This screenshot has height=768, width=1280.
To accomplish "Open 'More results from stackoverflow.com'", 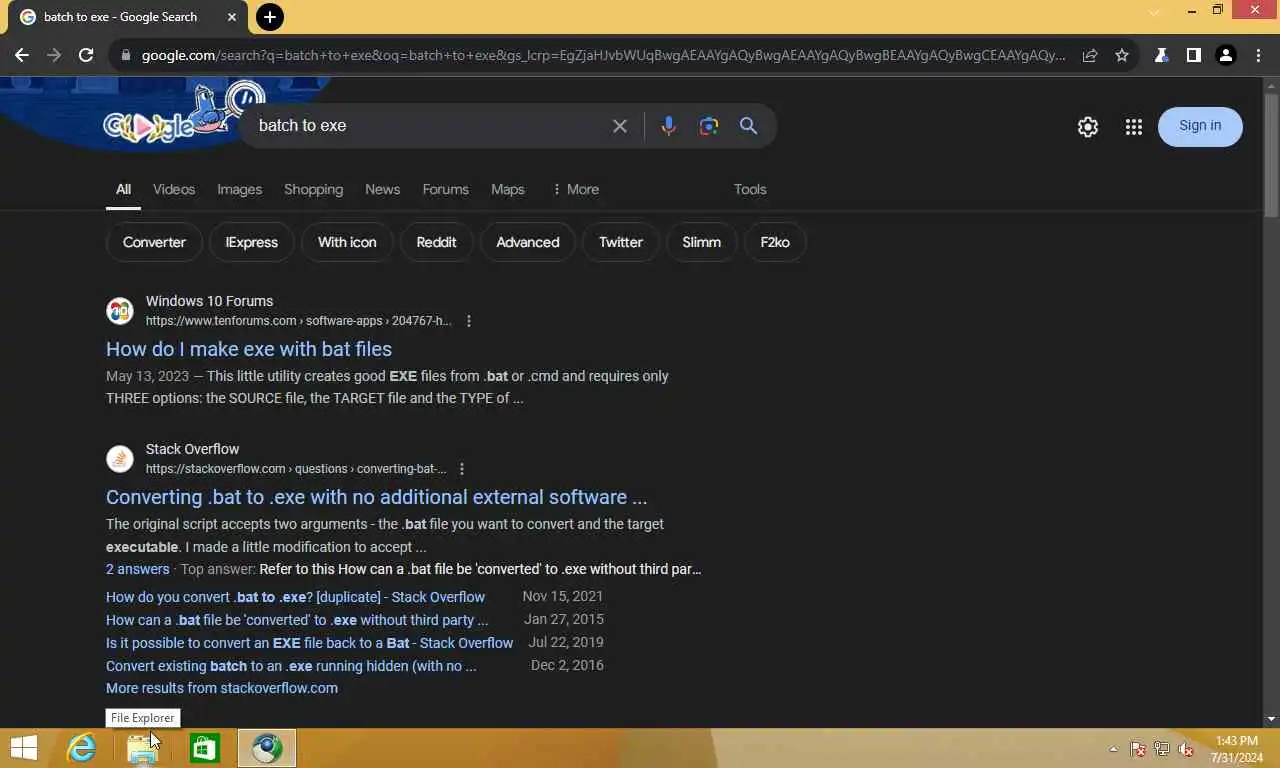I will tap(222, 688).
